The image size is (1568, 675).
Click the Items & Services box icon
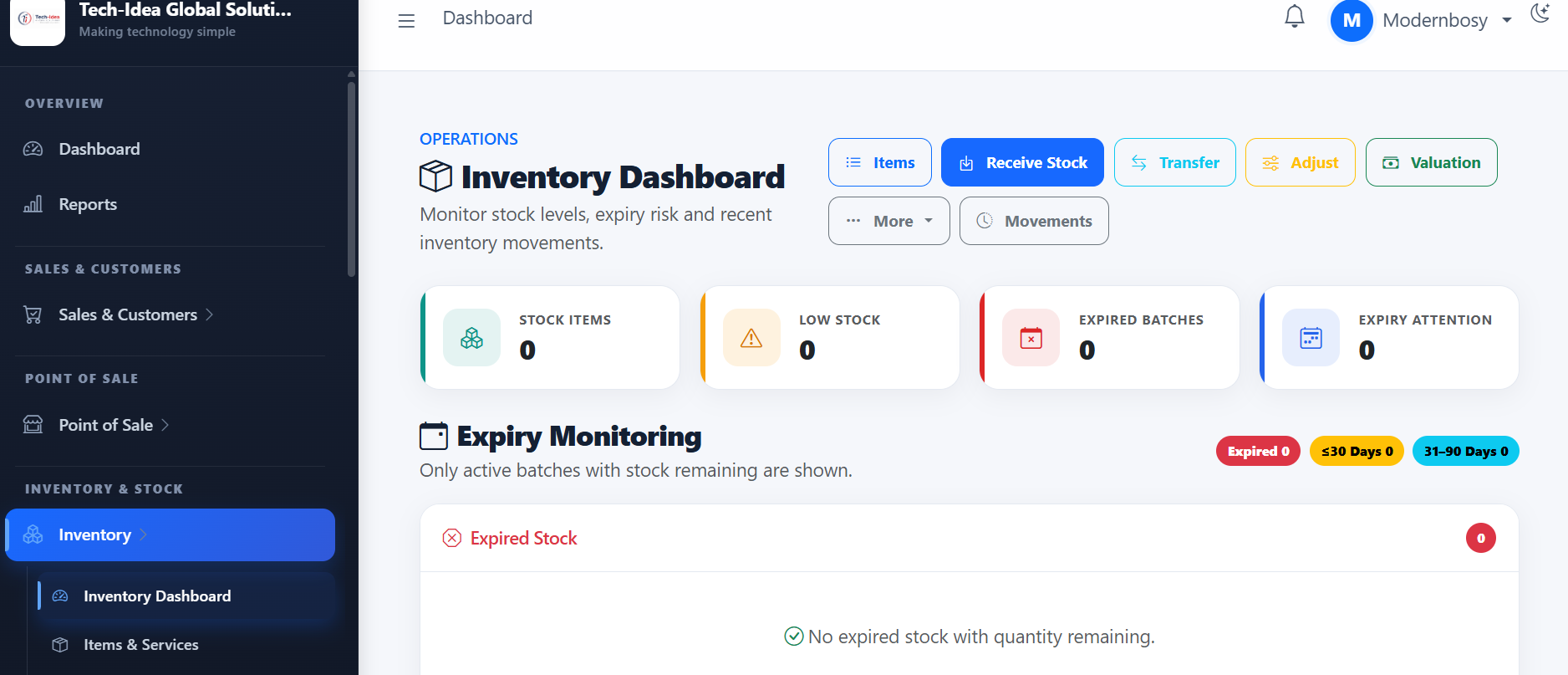click(x=60, y=645)
